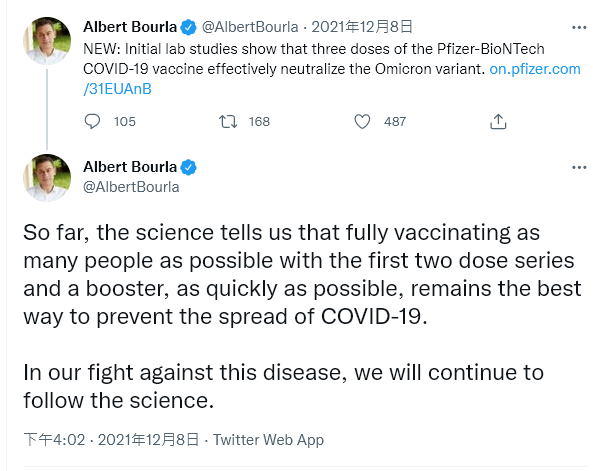Open Albert Bourla's avatar on first tweet
This screenshot has height=471, width=593.
47,41
